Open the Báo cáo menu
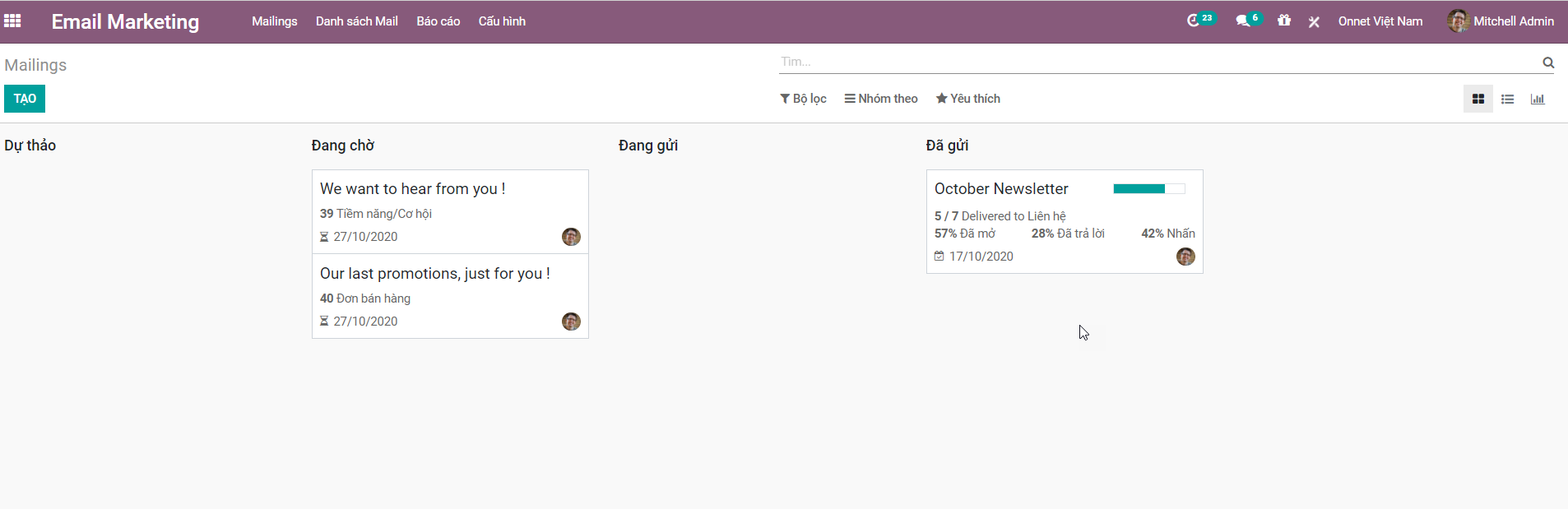This screenshot has width=1568, height=509. pyautogui.click(x=438, y=21)
